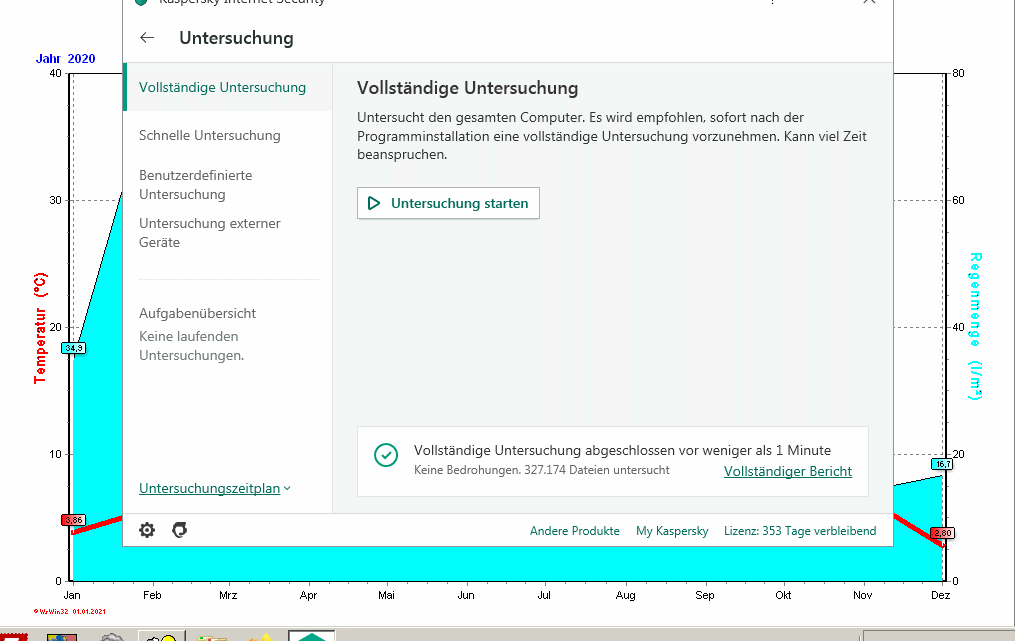Click the 'Feb' month label on chart
The width and height of the screenshot is (1015, 641).
[152, 595]
